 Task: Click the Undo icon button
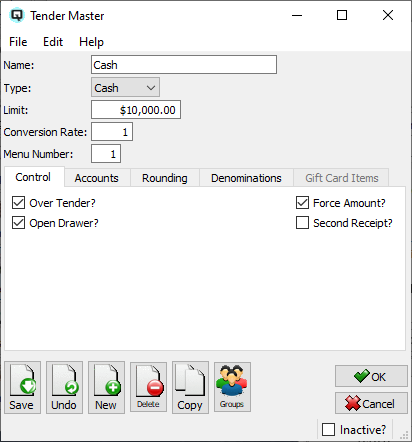tap(64, 387)
